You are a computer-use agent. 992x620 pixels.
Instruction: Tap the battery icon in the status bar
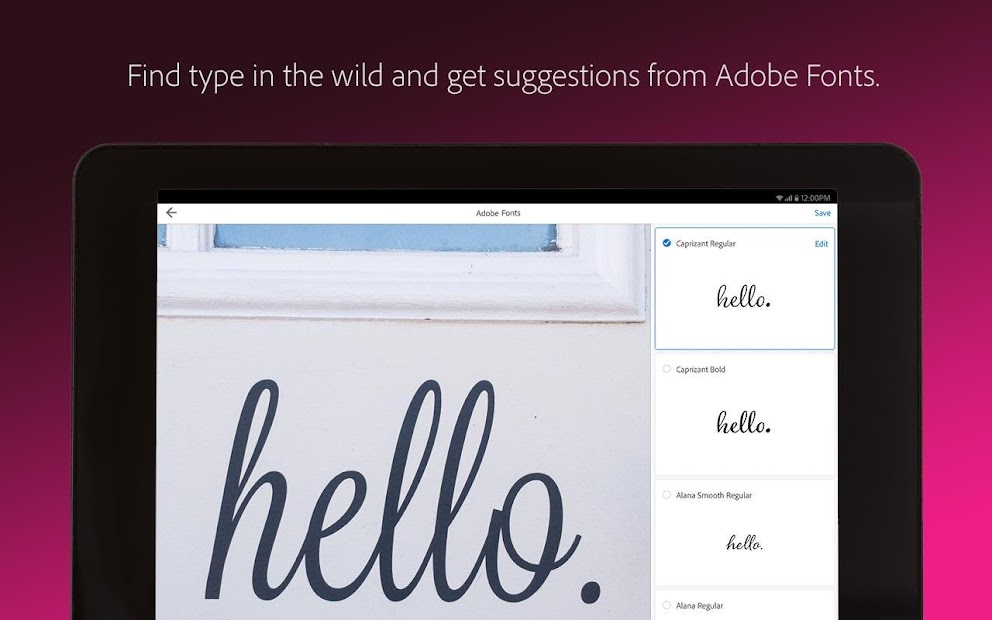[x=796, y=198]
